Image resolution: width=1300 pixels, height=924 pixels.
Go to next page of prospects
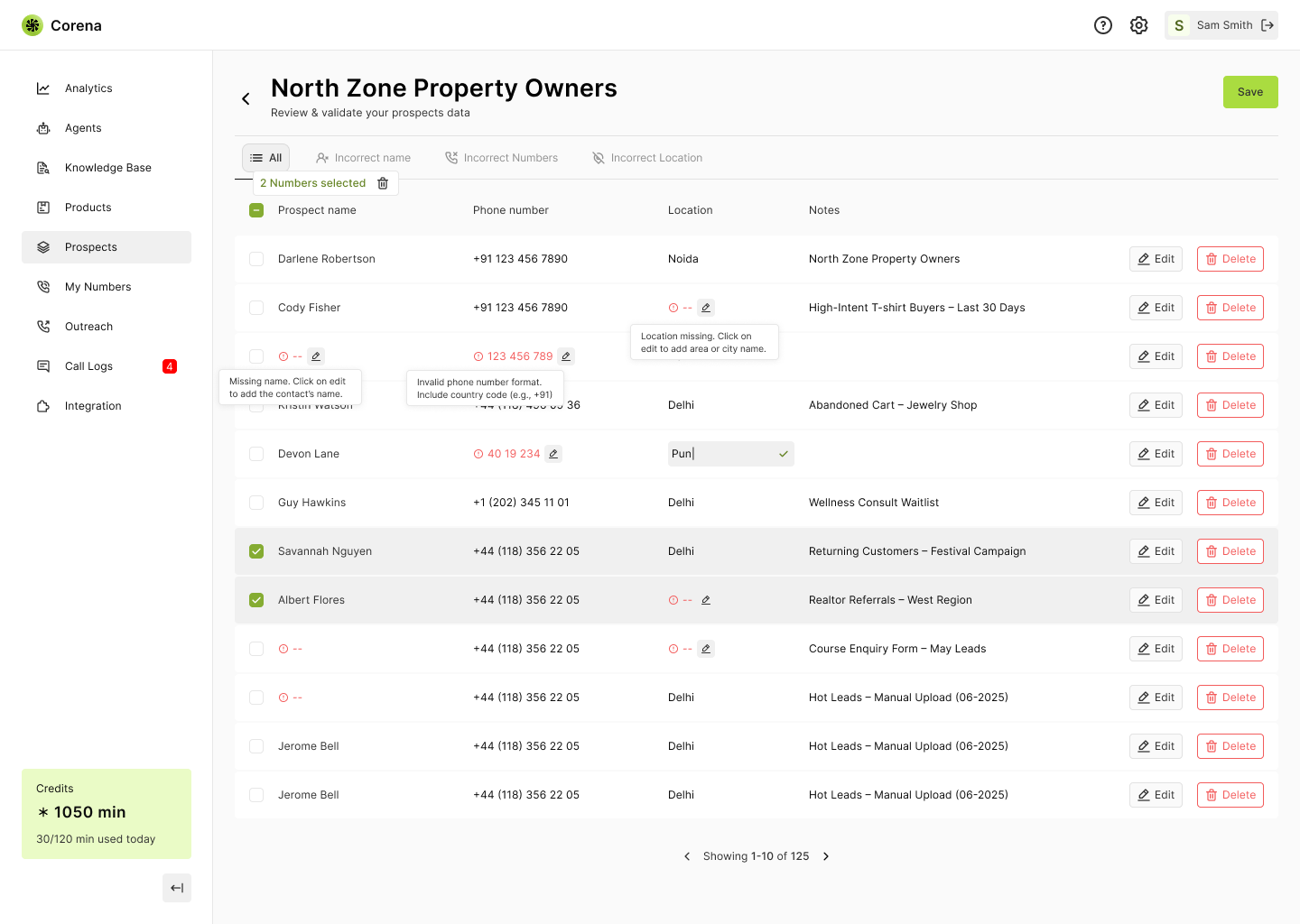point(826,856)
